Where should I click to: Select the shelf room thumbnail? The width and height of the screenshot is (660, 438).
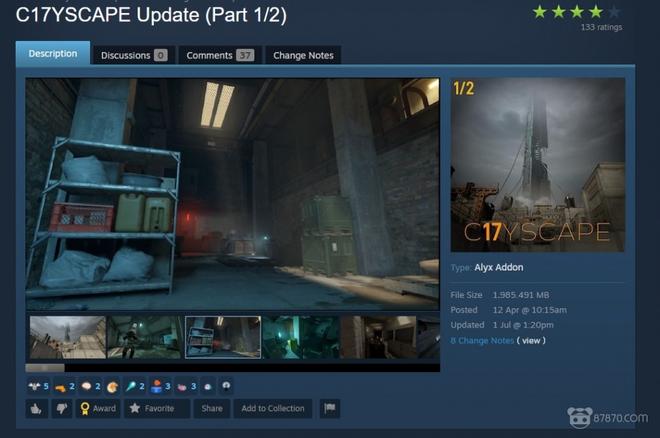(x=223, y=337)
